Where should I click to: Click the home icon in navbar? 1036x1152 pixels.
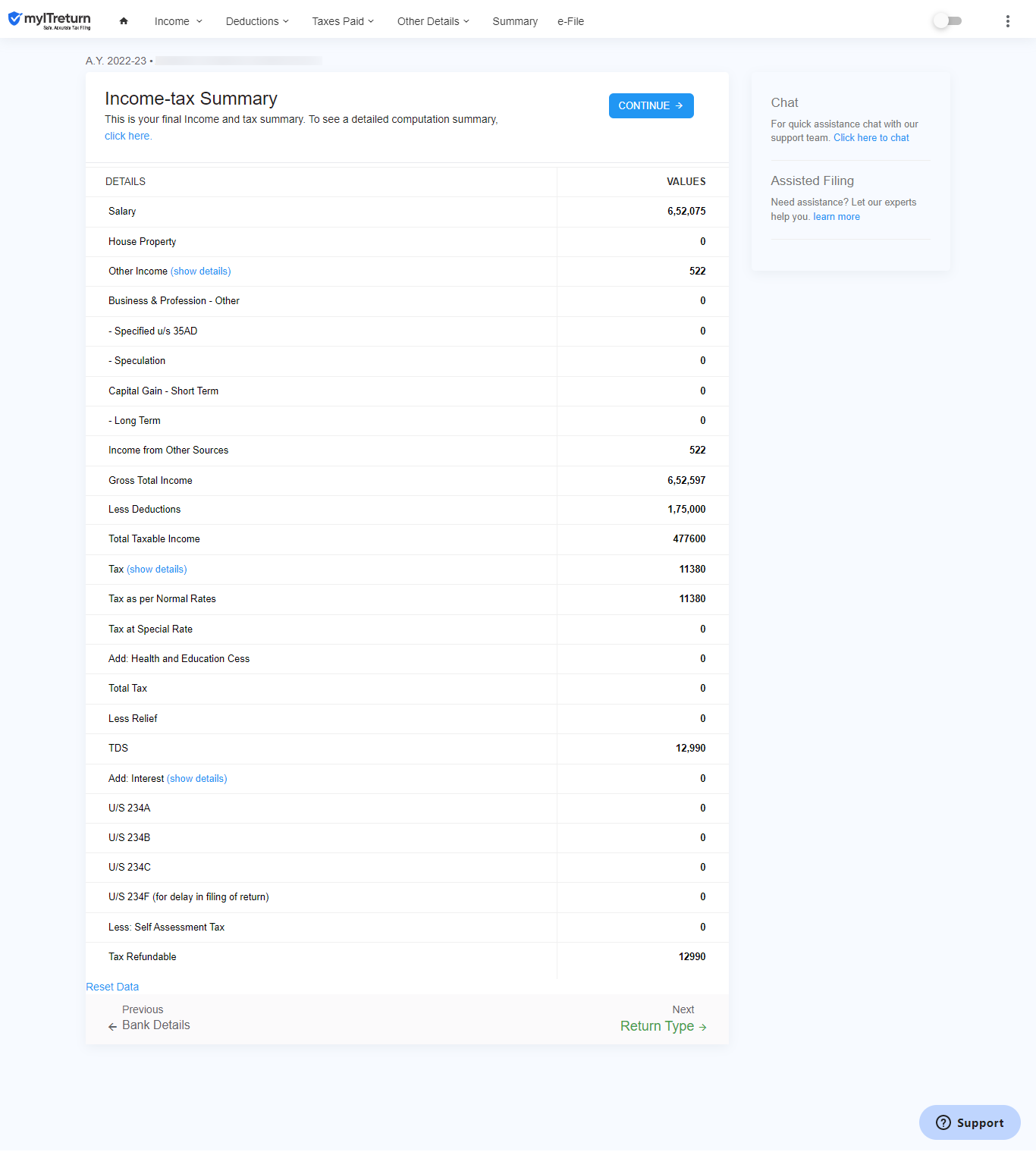coord(124,21)
